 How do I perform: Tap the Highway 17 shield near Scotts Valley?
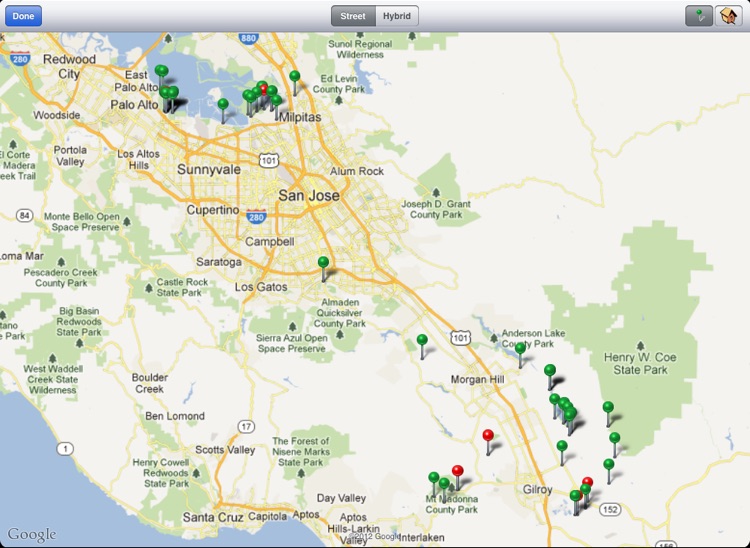(246, 427)
